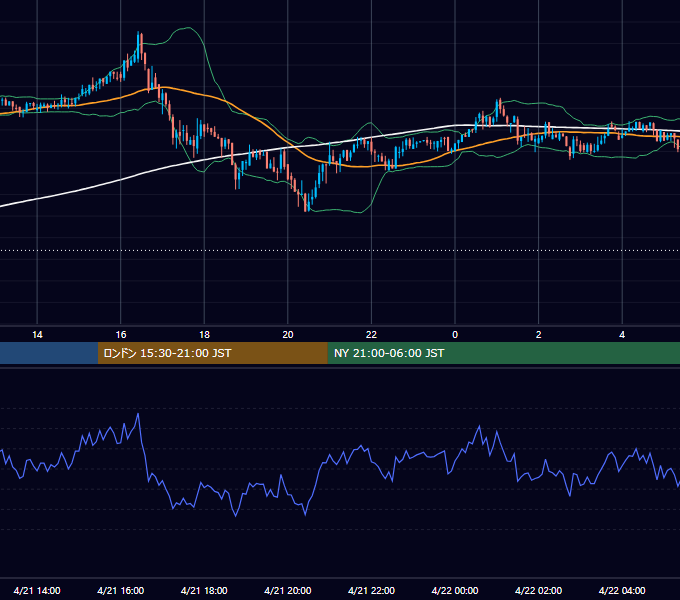Click the 4/21 22:00 date label
Screen dimensions: 680x600
click(x=371, y=590)
